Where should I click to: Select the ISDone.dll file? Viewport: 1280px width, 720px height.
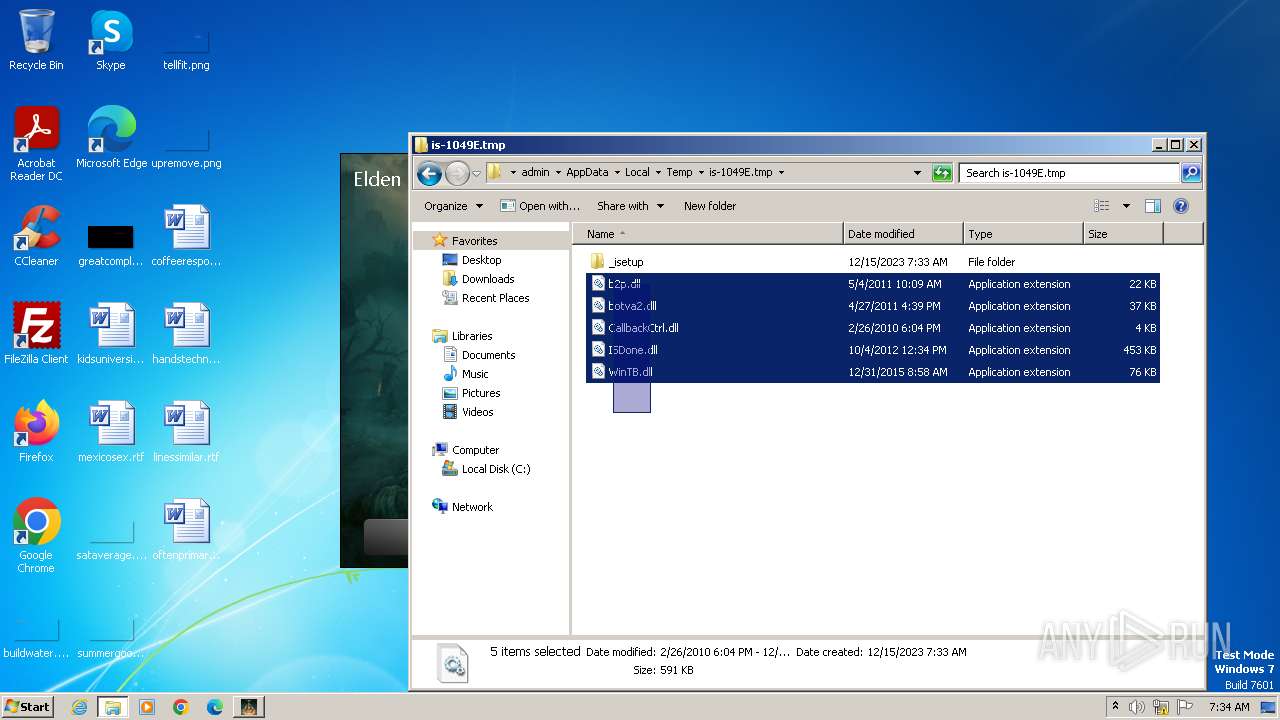click(872, 350)
